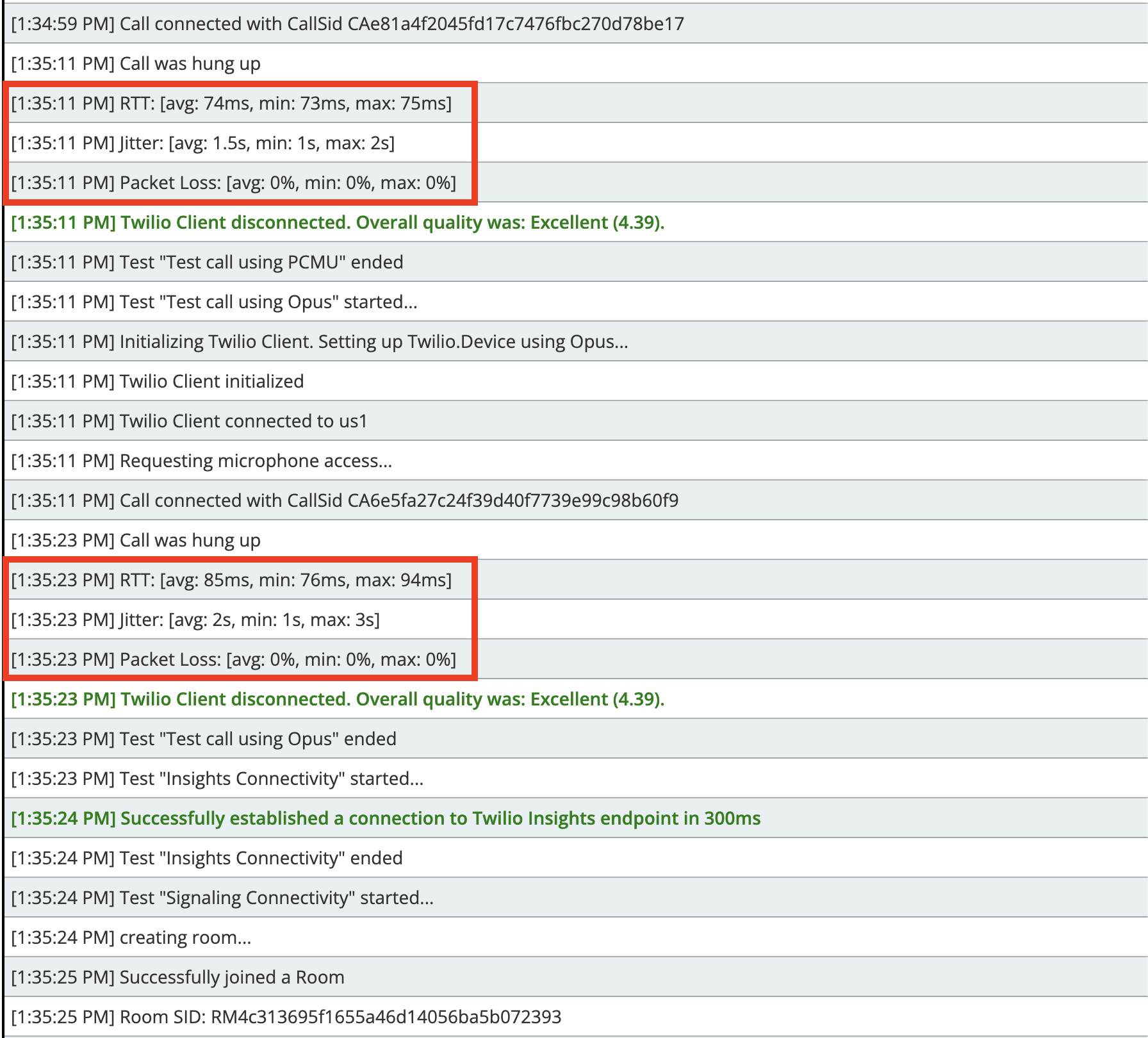Click the "Test call using Opus" started line
Screen dimensions: 1148x1038
click(x=214, y=302)
